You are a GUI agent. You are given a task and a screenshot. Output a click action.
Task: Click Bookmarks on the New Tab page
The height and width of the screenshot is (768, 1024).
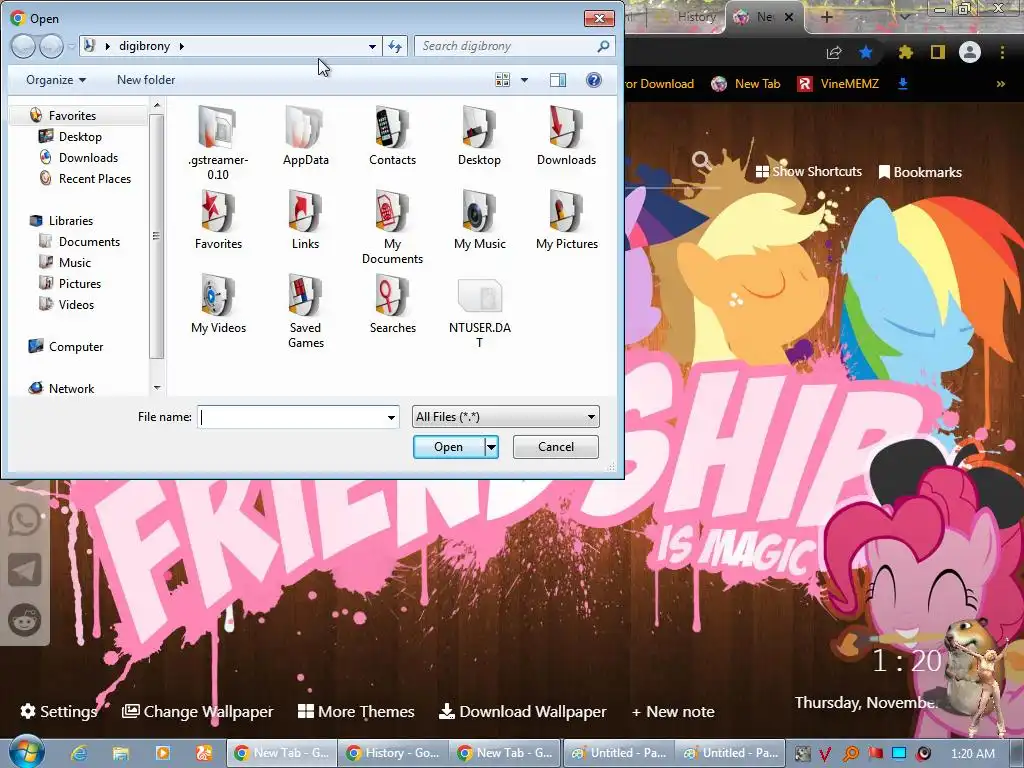point(920,172)
